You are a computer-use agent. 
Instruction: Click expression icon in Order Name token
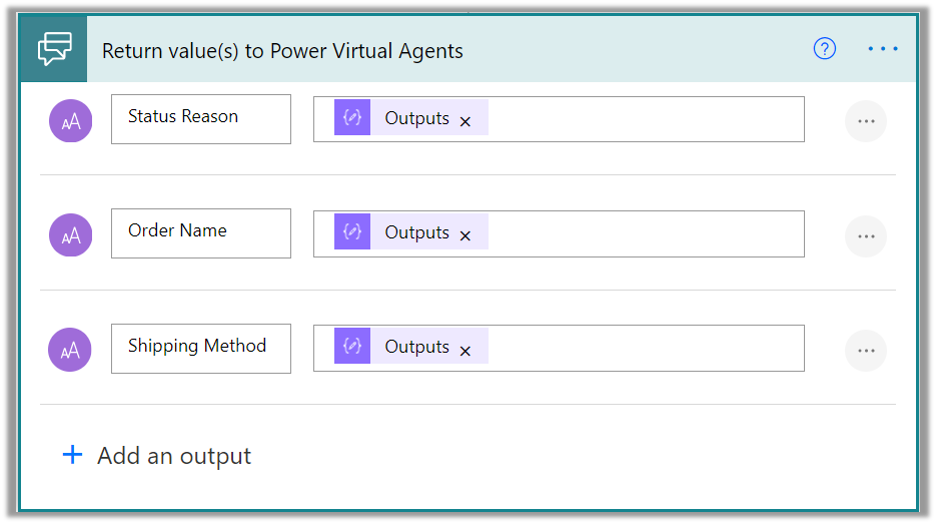(352, 232)
